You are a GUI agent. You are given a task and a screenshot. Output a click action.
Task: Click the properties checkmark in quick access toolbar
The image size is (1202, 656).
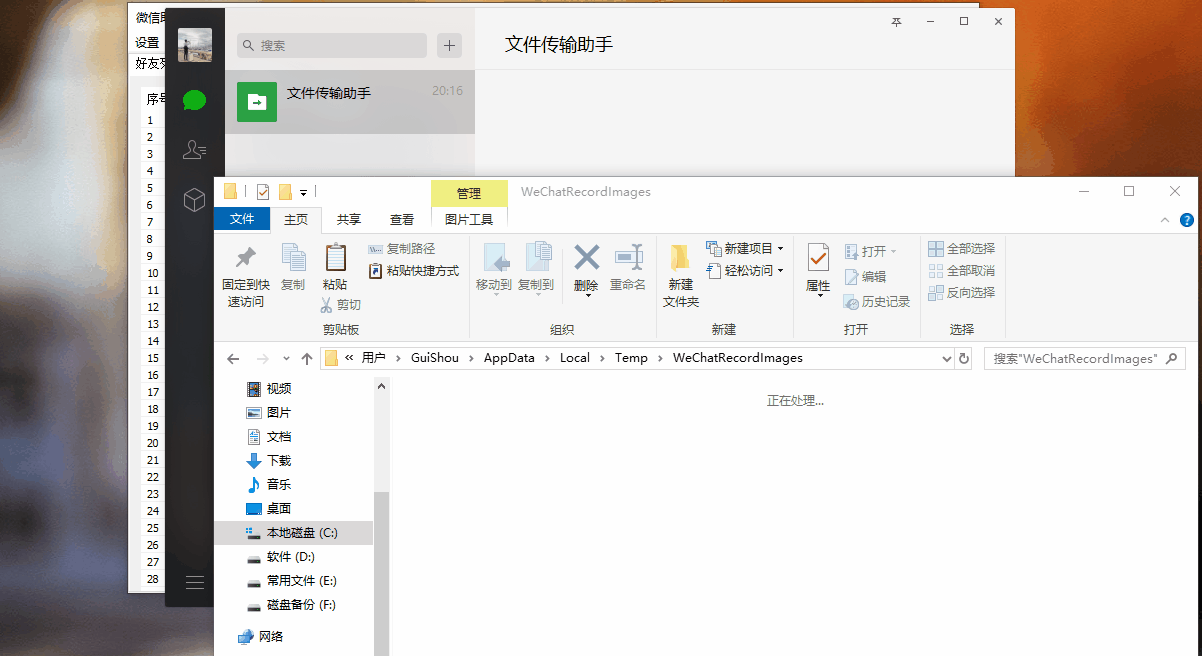(x=263, y=192)
